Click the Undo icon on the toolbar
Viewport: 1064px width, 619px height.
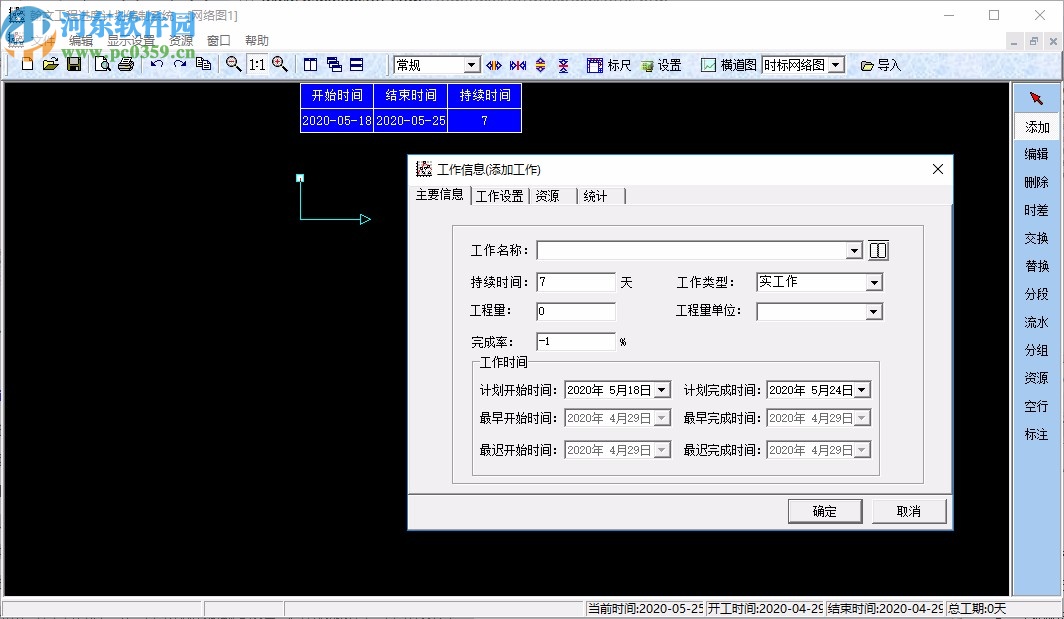(x=156, y=65)
